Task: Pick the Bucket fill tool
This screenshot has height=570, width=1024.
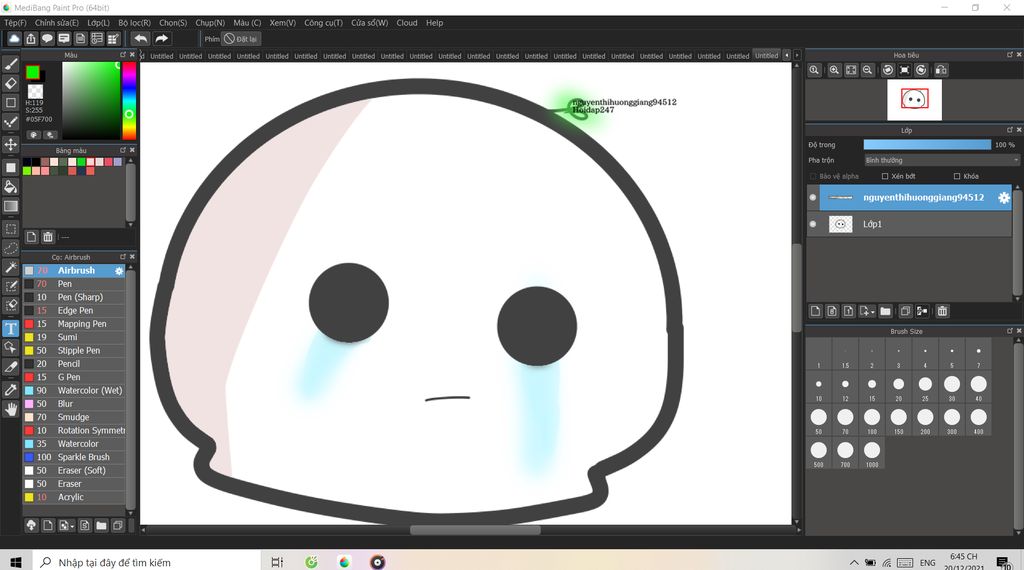Action: [11, 187]
